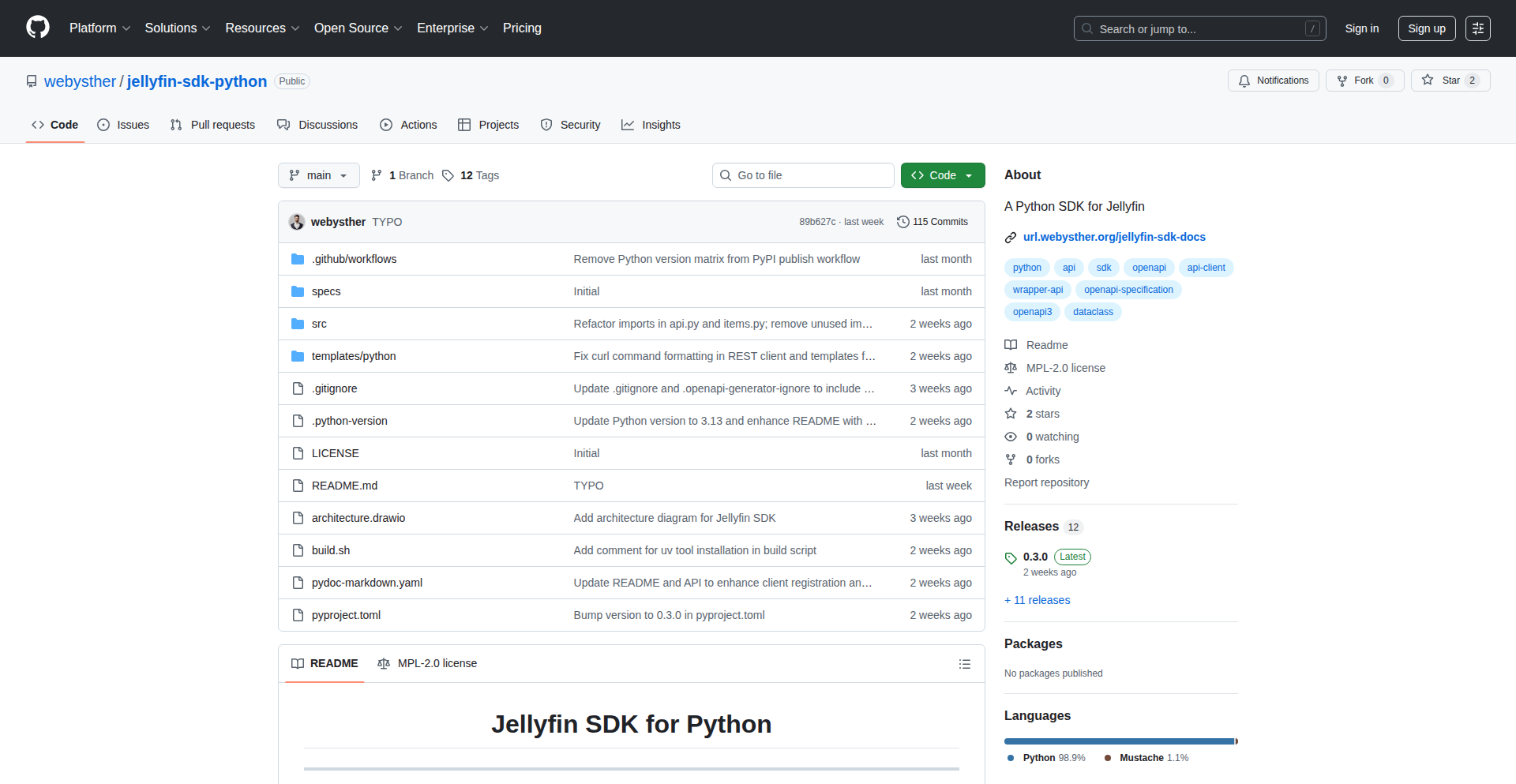Click the .python-version file icon
The width and height of the screenshot is (1516, 784).
(298, 421)
